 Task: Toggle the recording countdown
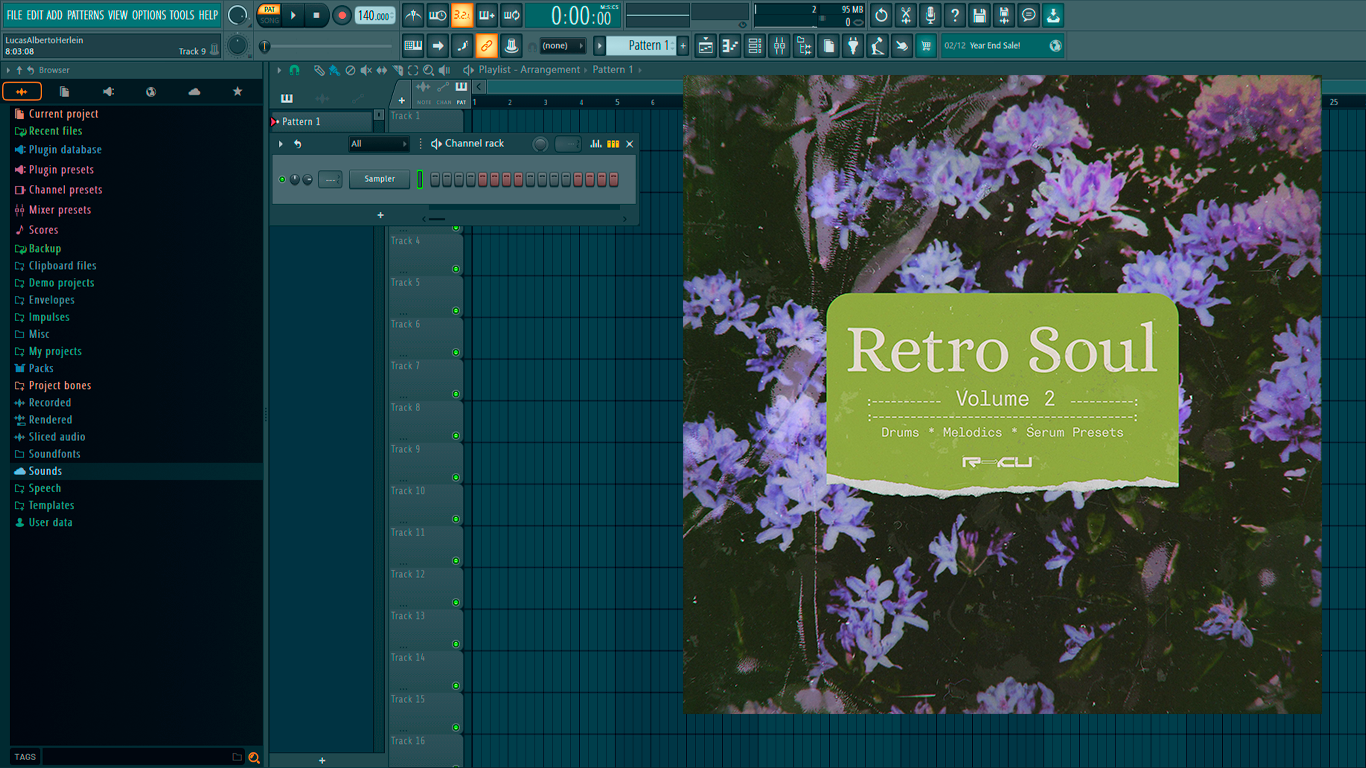click(x=462, y=15)
